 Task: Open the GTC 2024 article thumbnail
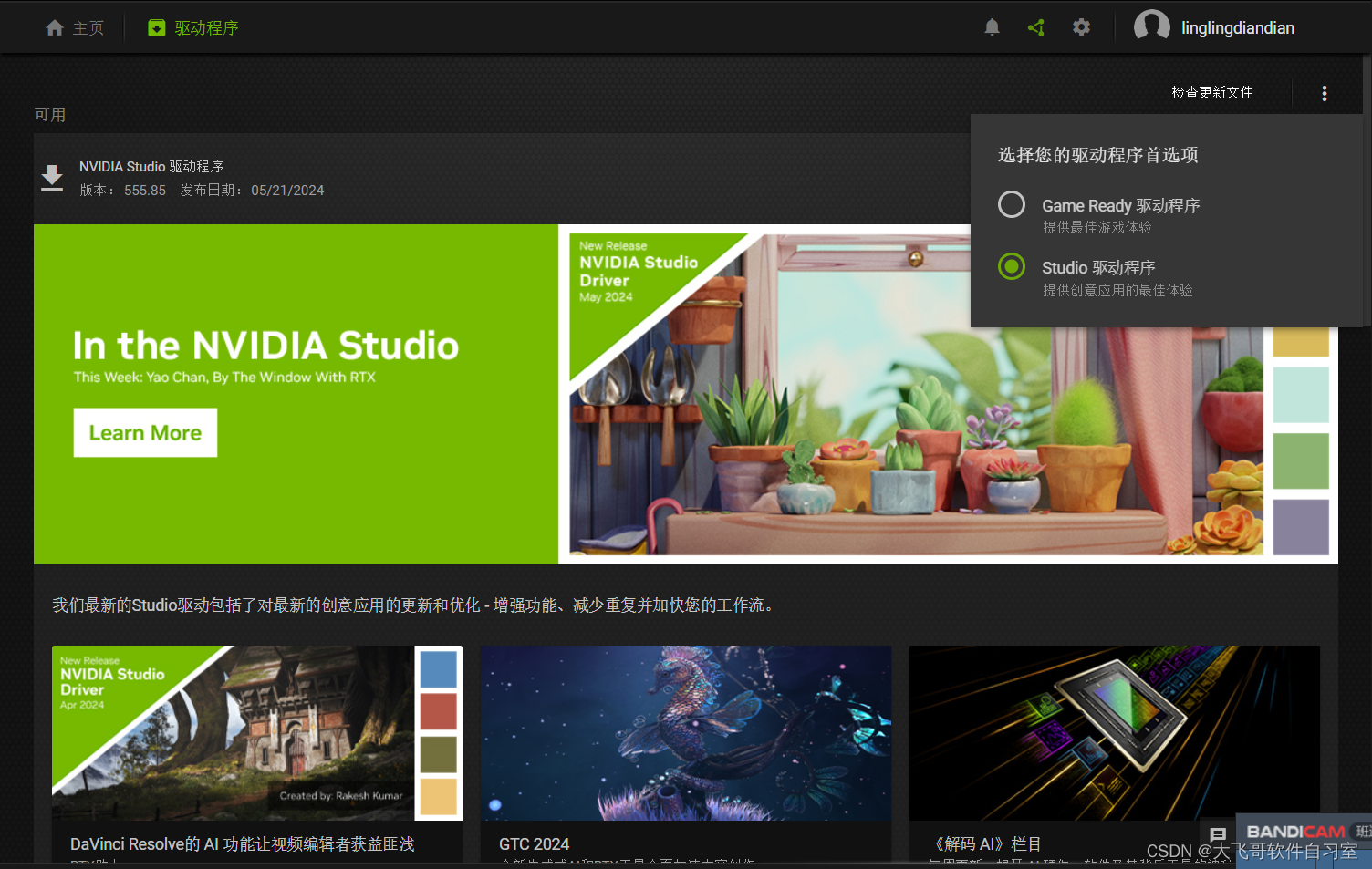686,733
